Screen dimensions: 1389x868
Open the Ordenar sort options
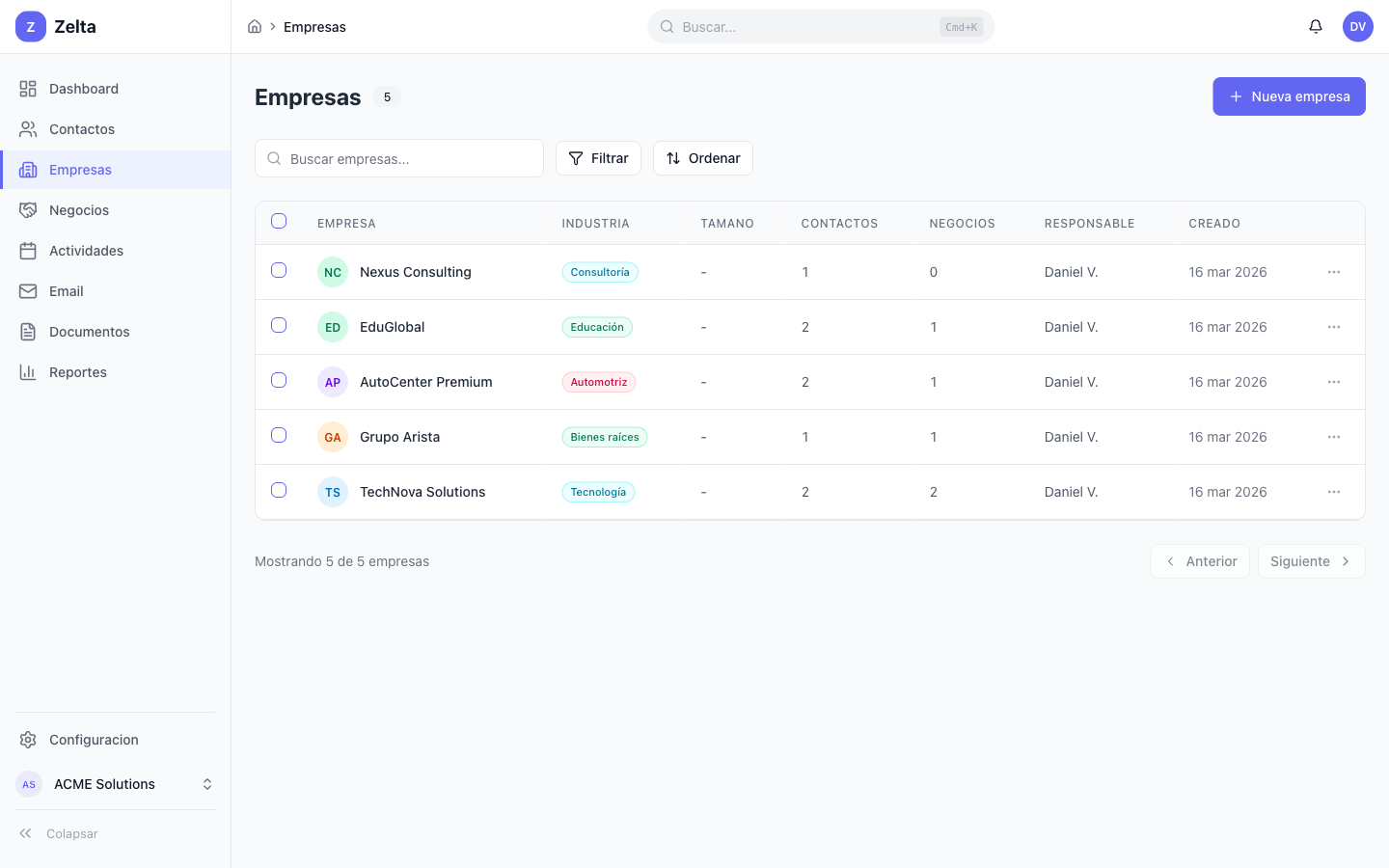(702, 158)
